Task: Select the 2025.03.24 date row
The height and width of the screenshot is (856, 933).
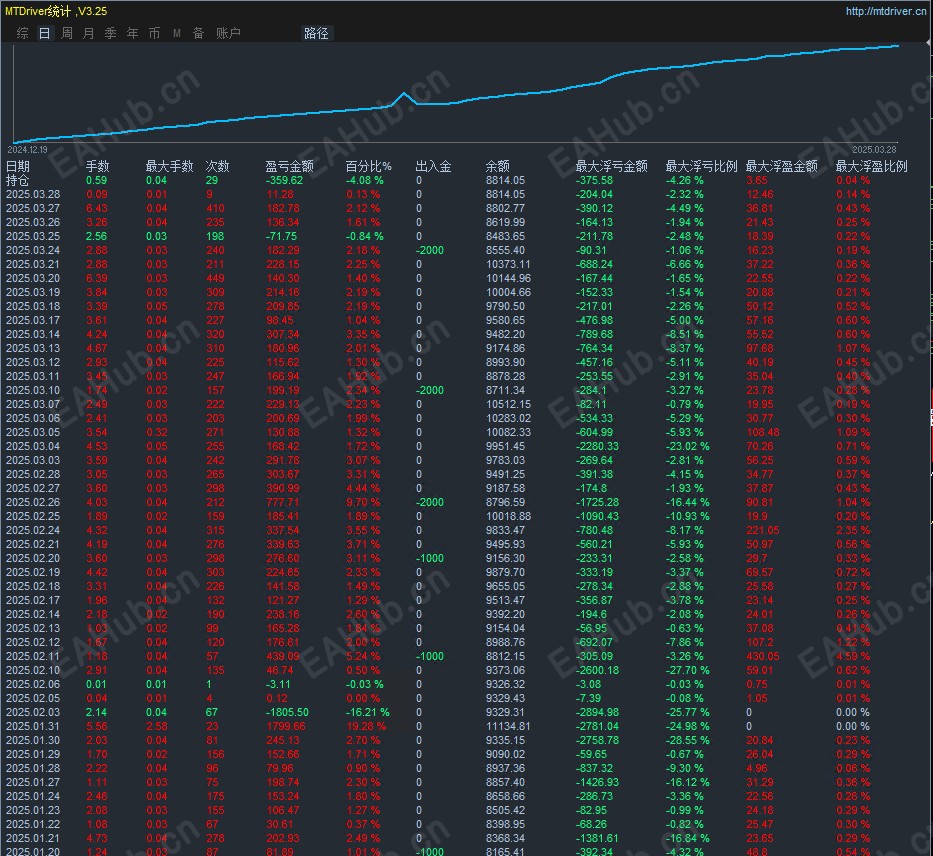Action: pos(33,250)
